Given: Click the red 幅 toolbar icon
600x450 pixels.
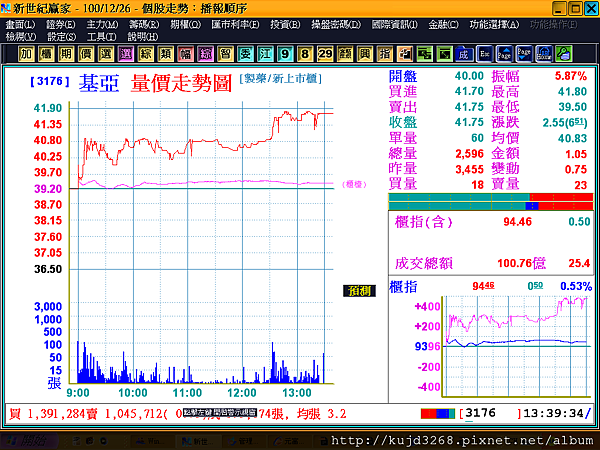Looking at the screenshot, I should click(x=186, y=54).
